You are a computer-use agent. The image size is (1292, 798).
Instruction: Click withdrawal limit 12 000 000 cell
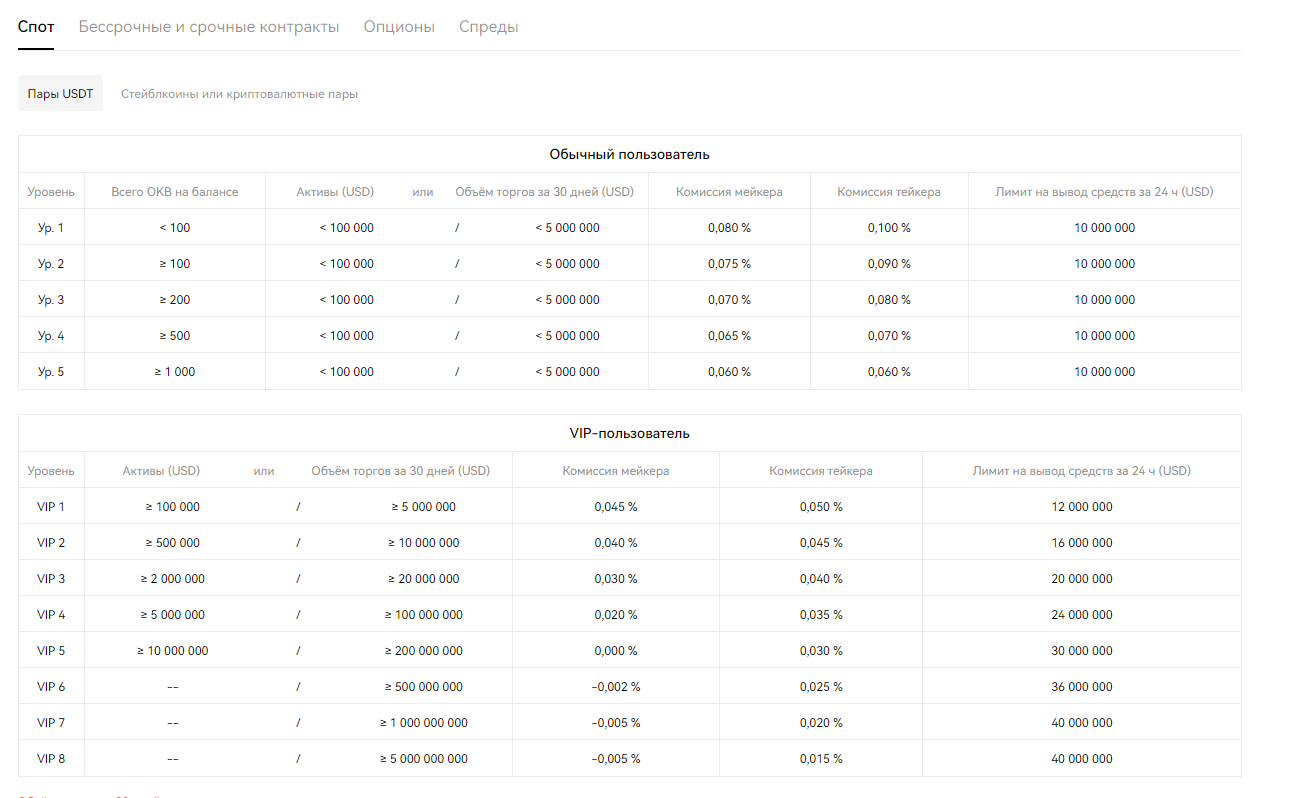click(1082, 507)
